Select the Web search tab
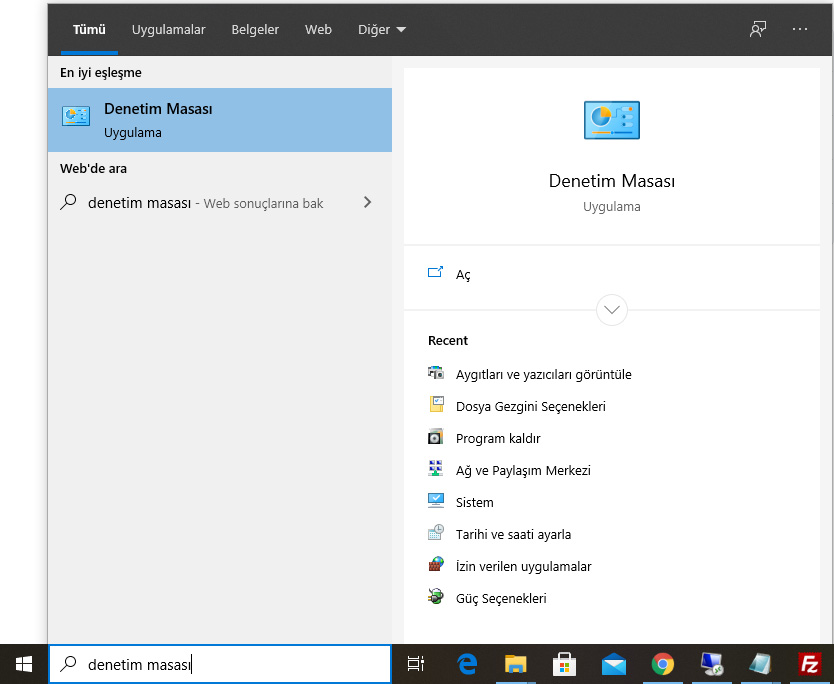The height and width of the screenshot is (684, 834). pyautogui.click(x=318, y=30)
